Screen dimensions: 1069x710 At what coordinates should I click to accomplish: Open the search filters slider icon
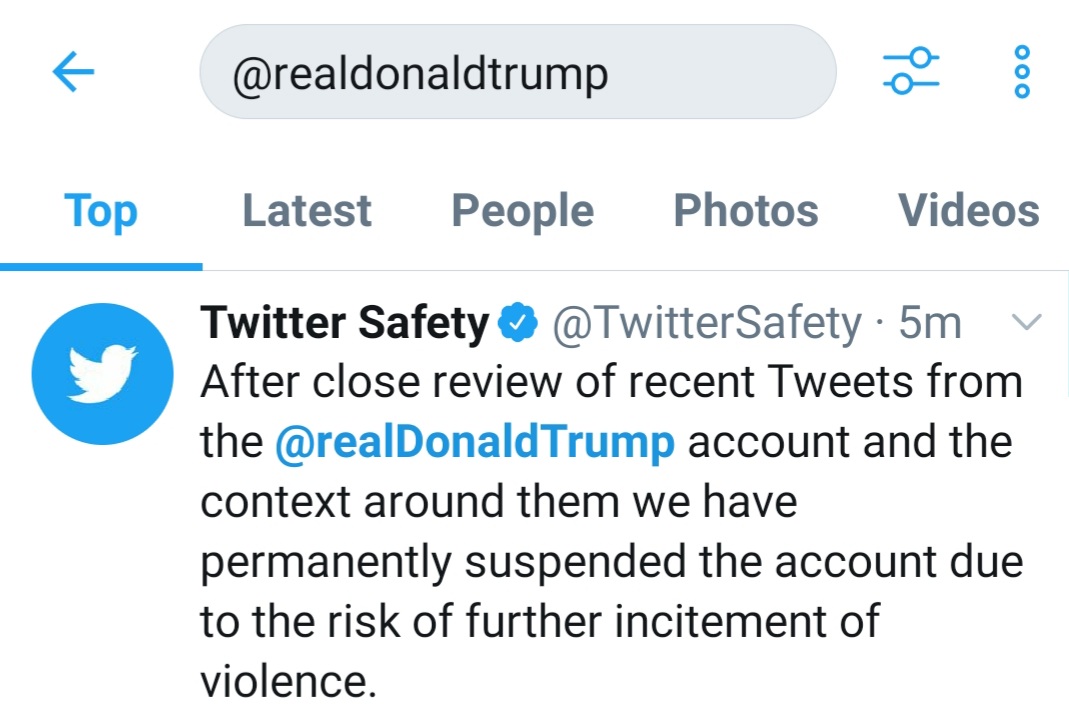point(910,71)
